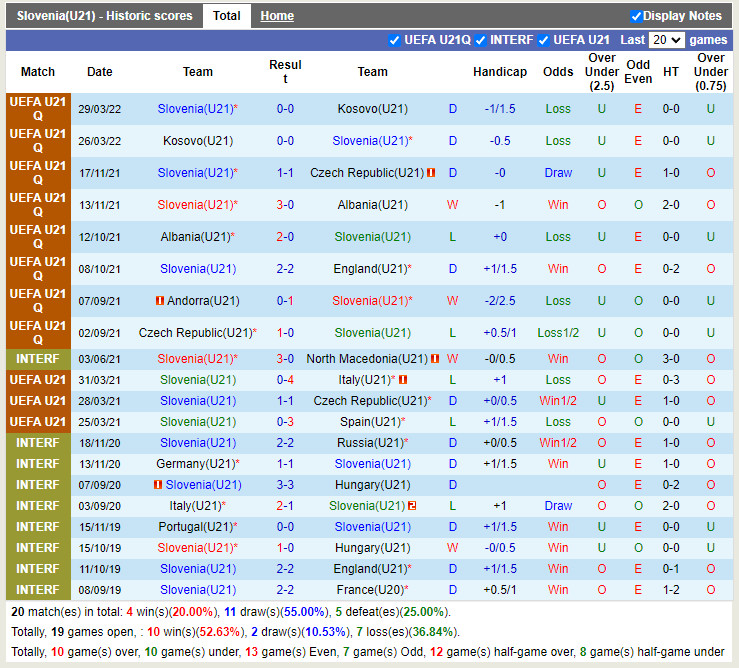Uncheck the Display Notes checkbox
The width and height of the screenshot is (739, 668).
[x=636, y=16]
